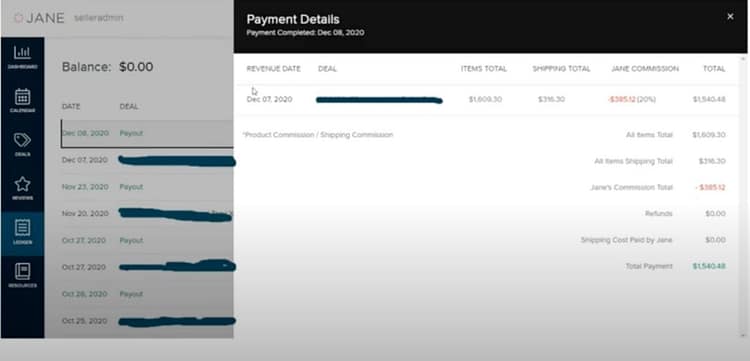The width and height of the screenshot is (750, 361).
Task: Click the Dec 07, 2020 ledger date
Action: pos(85,160)
